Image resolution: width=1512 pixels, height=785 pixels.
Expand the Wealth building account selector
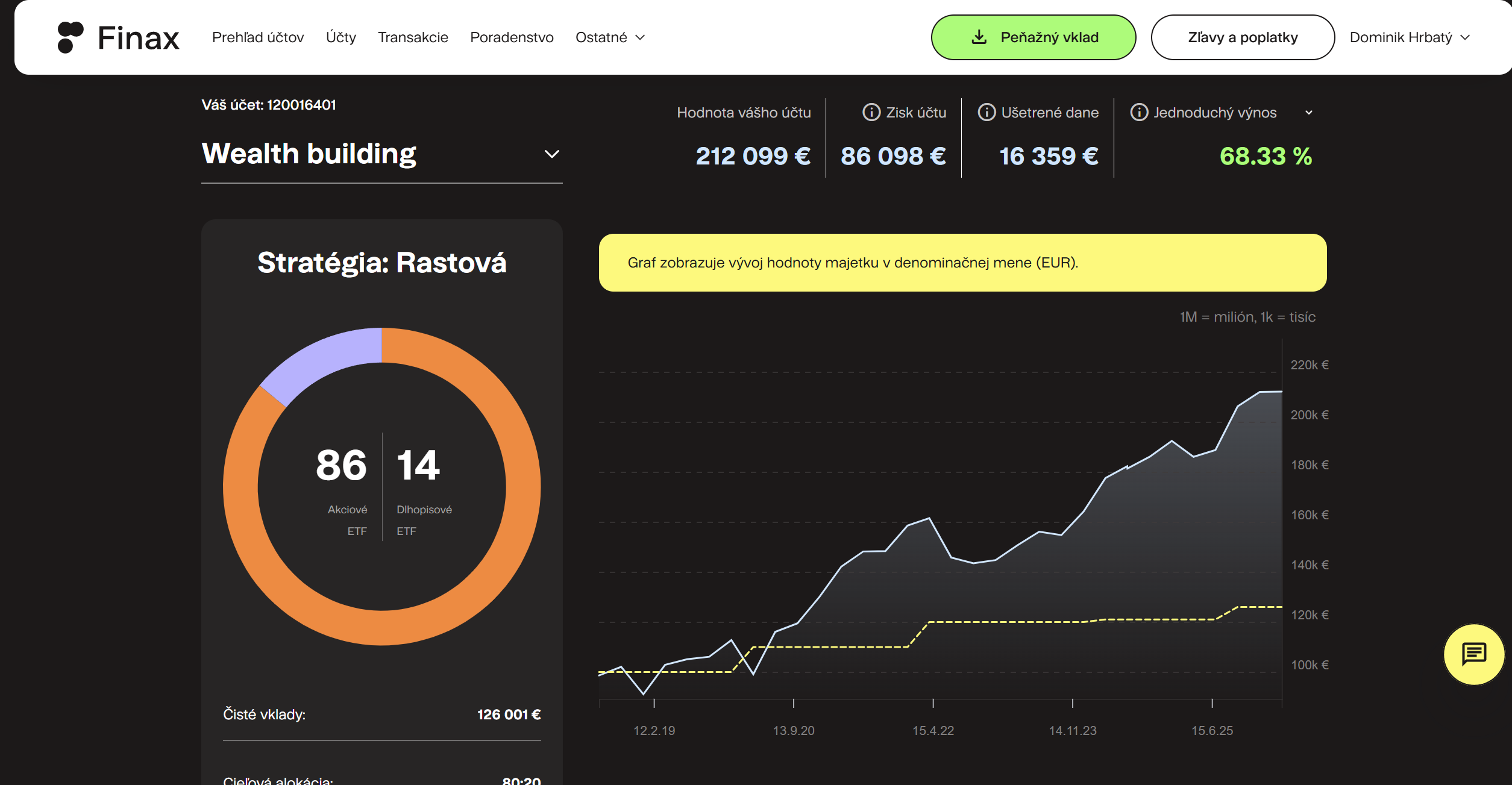(x=551, y=154)
